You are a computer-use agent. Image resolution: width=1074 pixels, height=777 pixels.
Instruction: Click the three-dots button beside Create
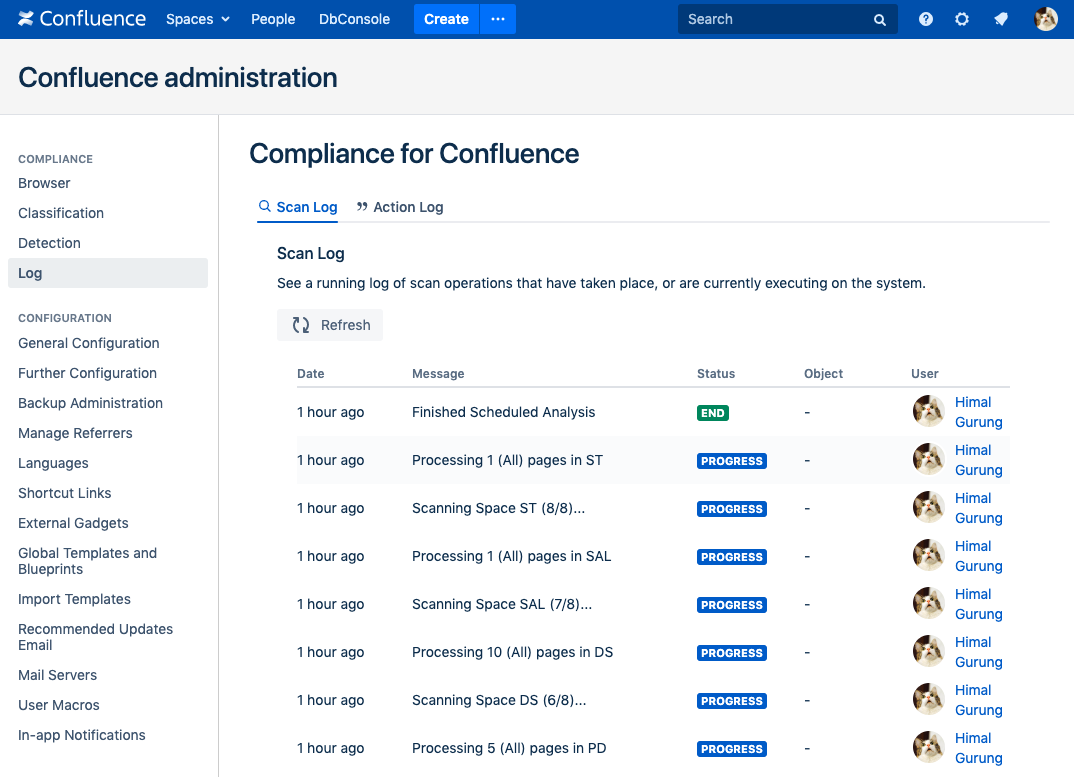point(498,19)
